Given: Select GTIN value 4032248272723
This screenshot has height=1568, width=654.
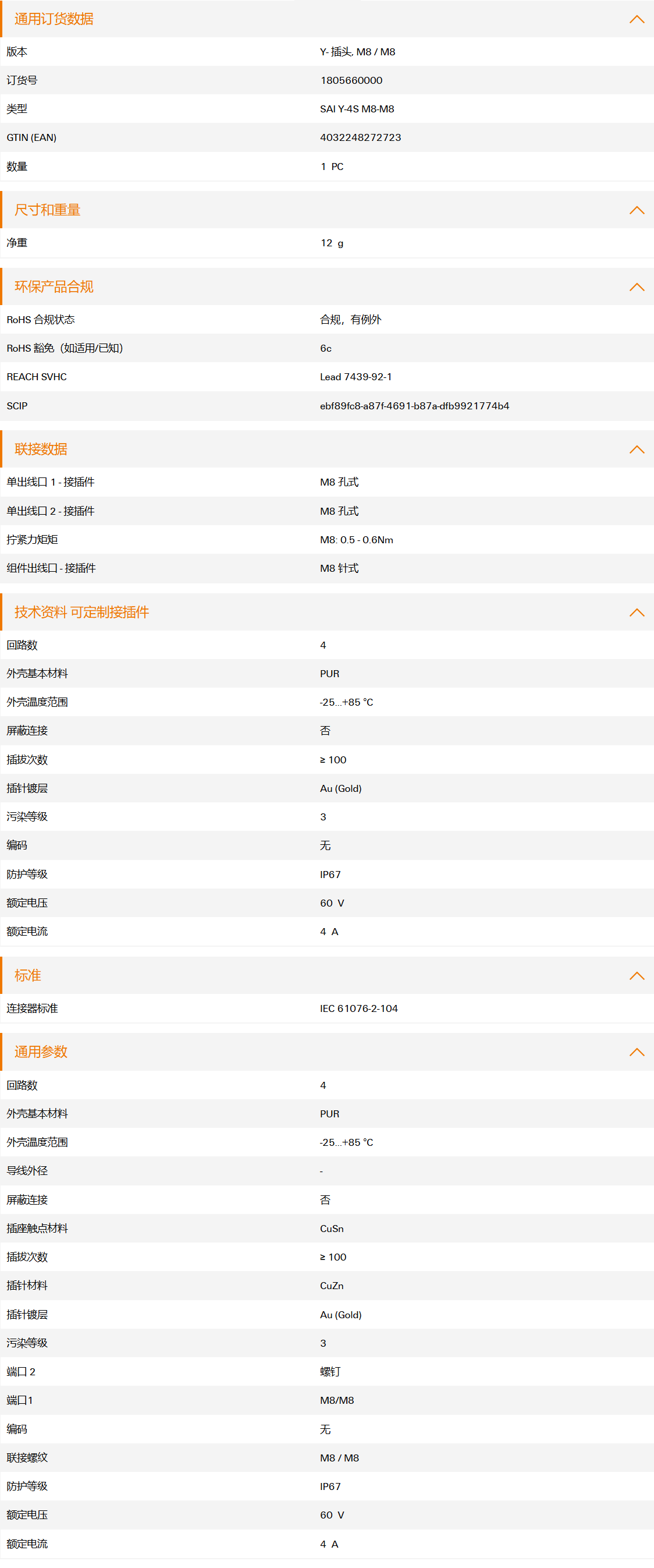Looking at the screenshot, I should [360, 137].
